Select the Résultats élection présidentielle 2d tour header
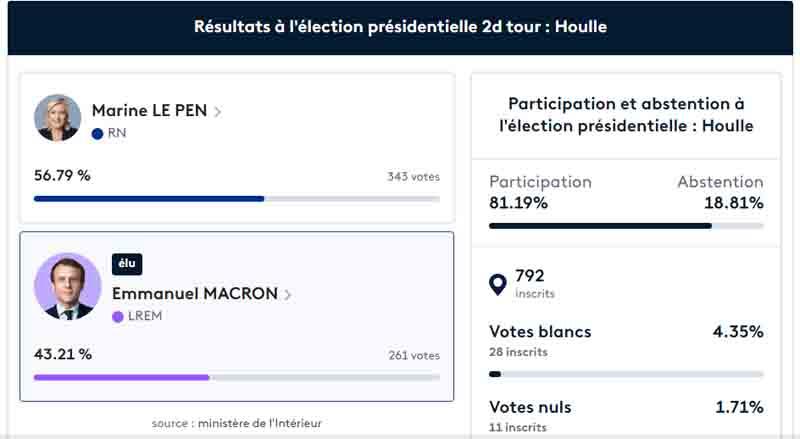 pos(401,27)
